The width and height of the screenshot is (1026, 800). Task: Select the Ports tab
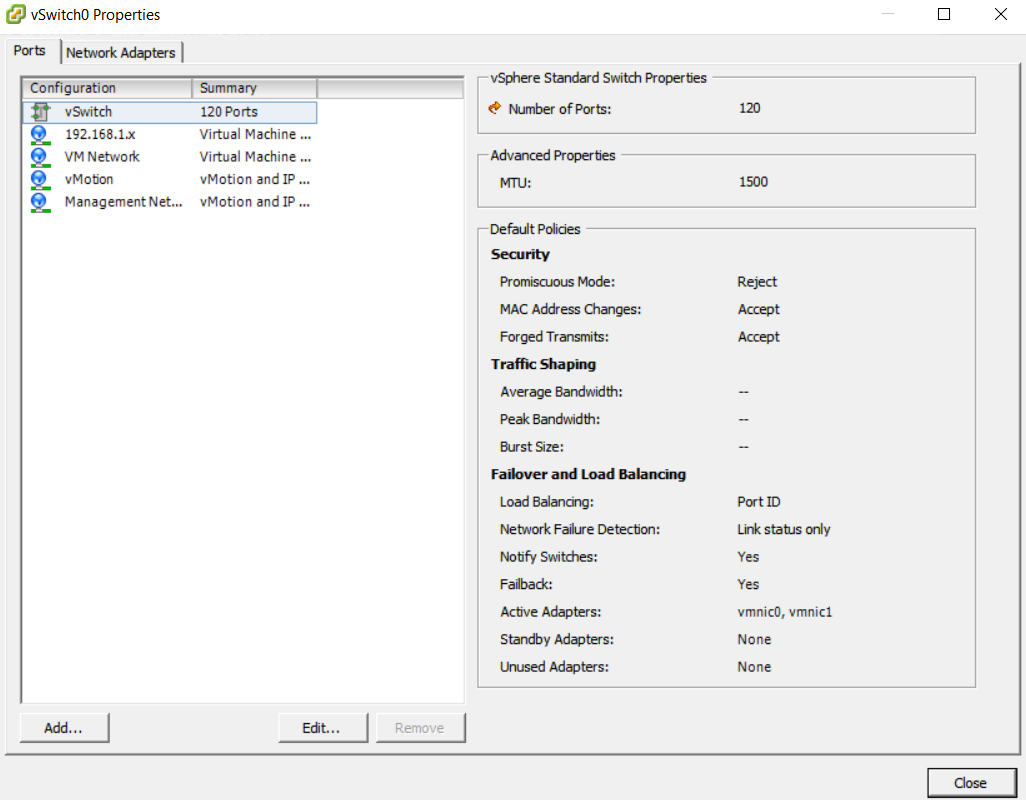[x=30, y=50]
